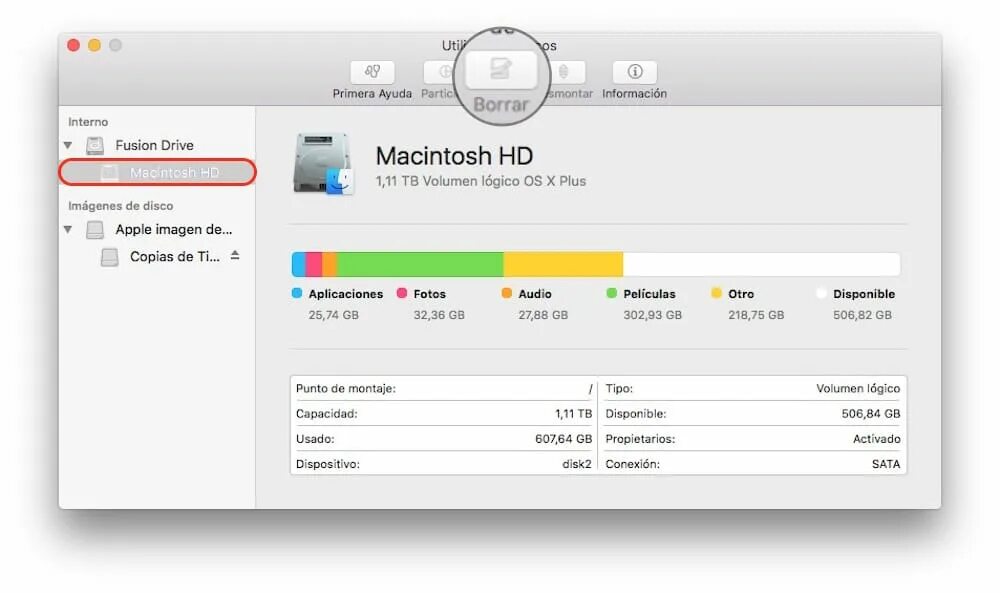Click the Desmontar toolbar icon
Image resolution: width=1000 pixels, height=593 pixels.
pos(566,72)
